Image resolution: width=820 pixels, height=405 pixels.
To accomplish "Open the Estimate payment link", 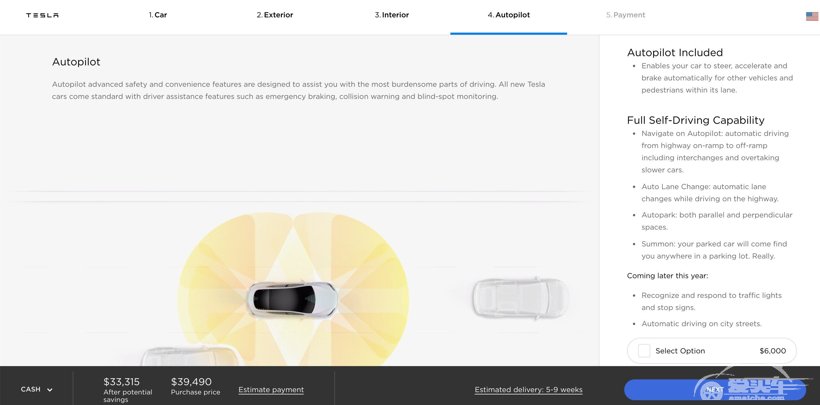I will pos(271,390).
